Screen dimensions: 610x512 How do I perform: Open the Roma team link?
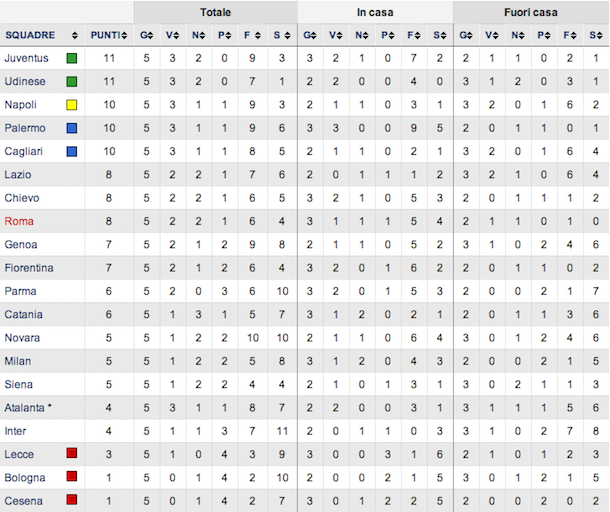(19, 221)
